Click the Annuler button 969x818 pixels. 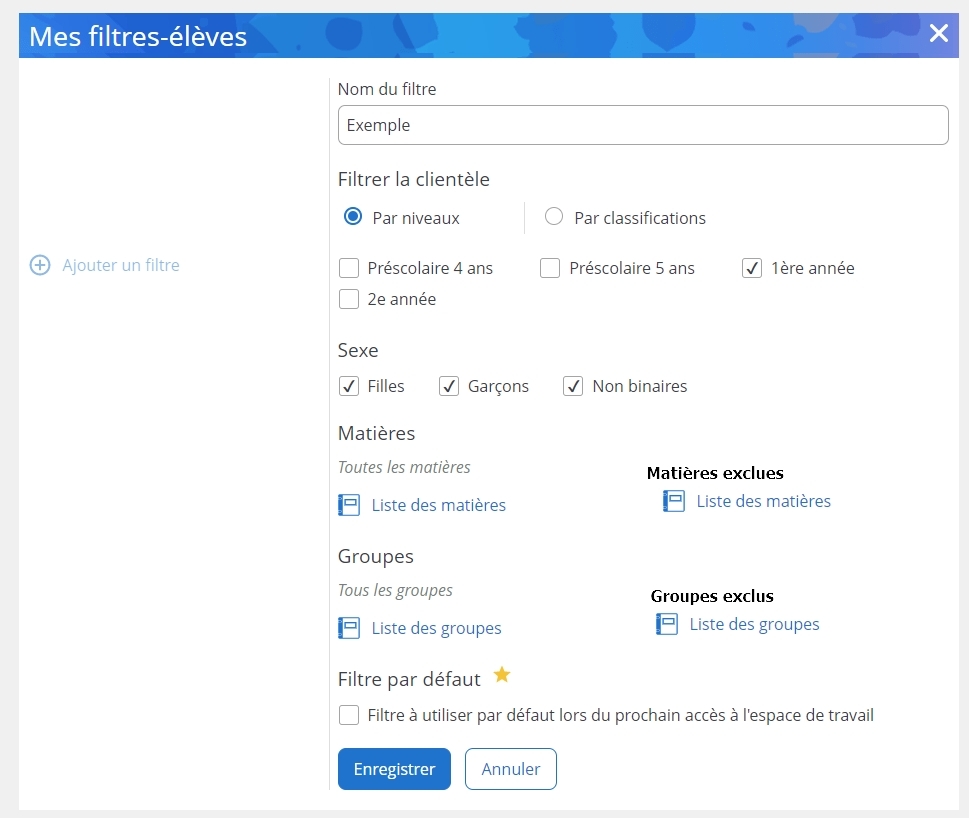[x=510, y=769]
